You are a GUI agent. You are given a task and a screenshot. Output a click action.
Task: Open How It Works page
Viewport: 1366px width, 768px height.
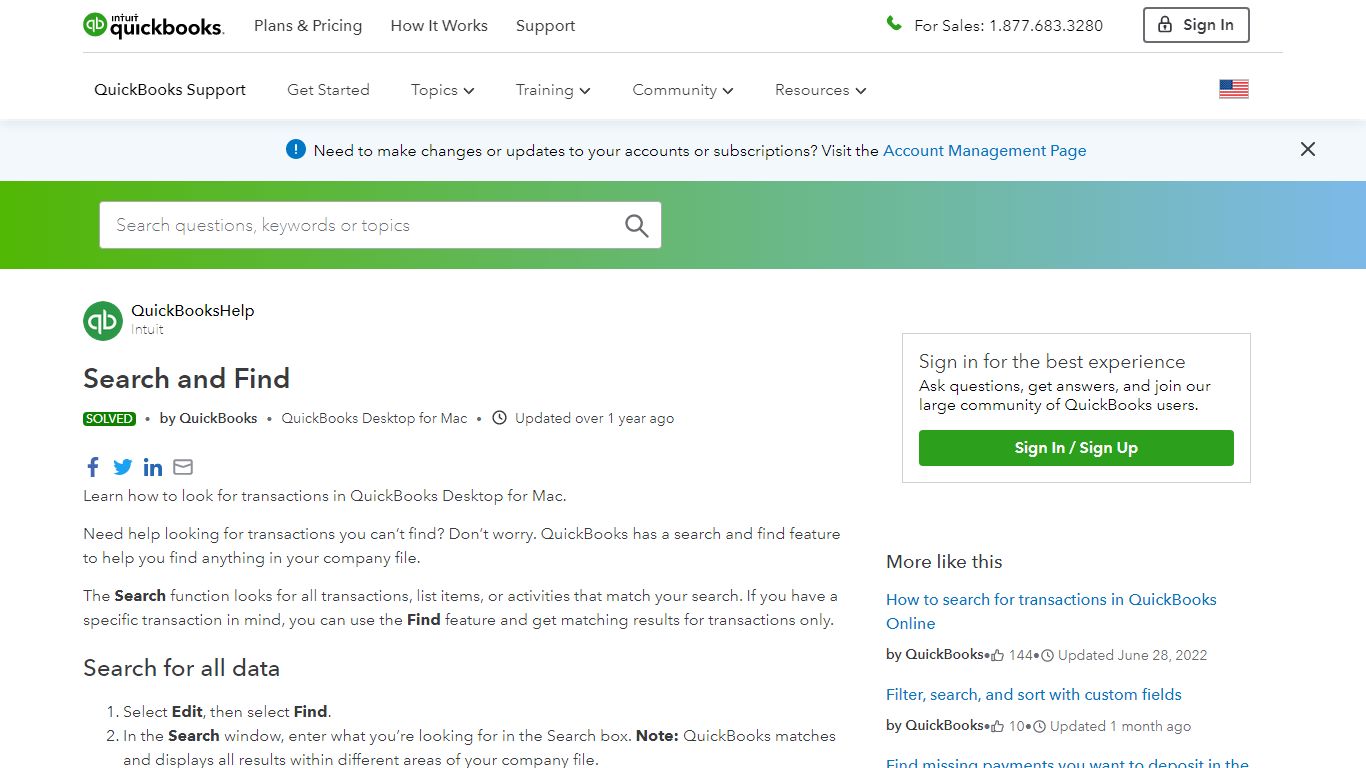click(439, 26)
